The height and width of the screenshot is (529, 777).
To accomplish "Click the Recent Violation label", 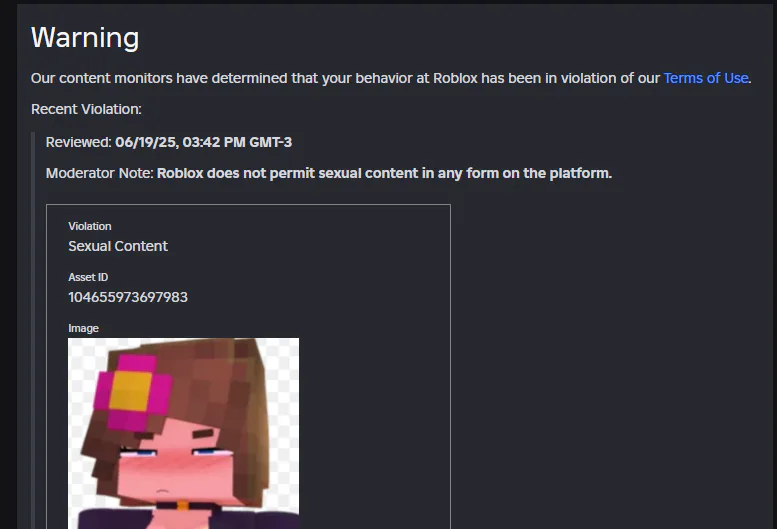I will click(x=86, y=109).
